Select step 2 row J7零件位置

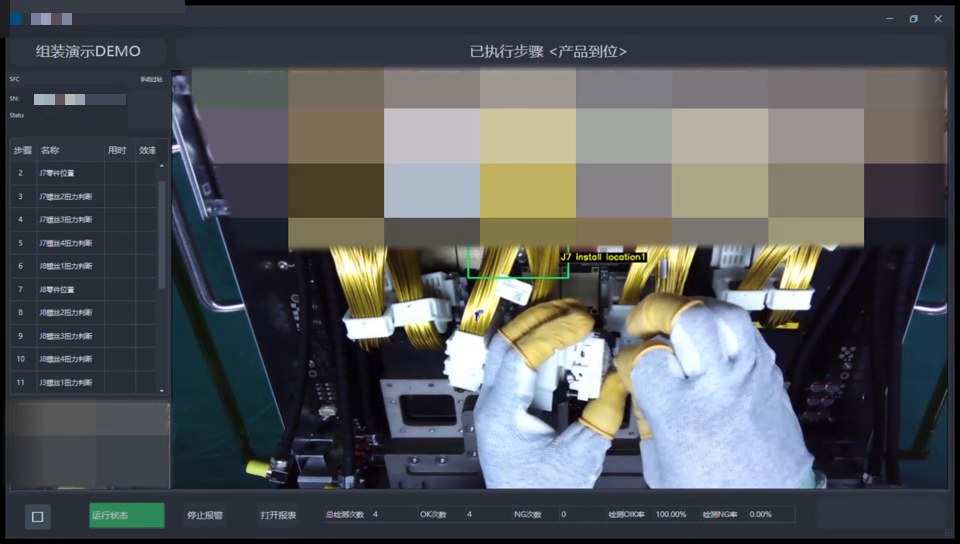[x=84, y=173]
